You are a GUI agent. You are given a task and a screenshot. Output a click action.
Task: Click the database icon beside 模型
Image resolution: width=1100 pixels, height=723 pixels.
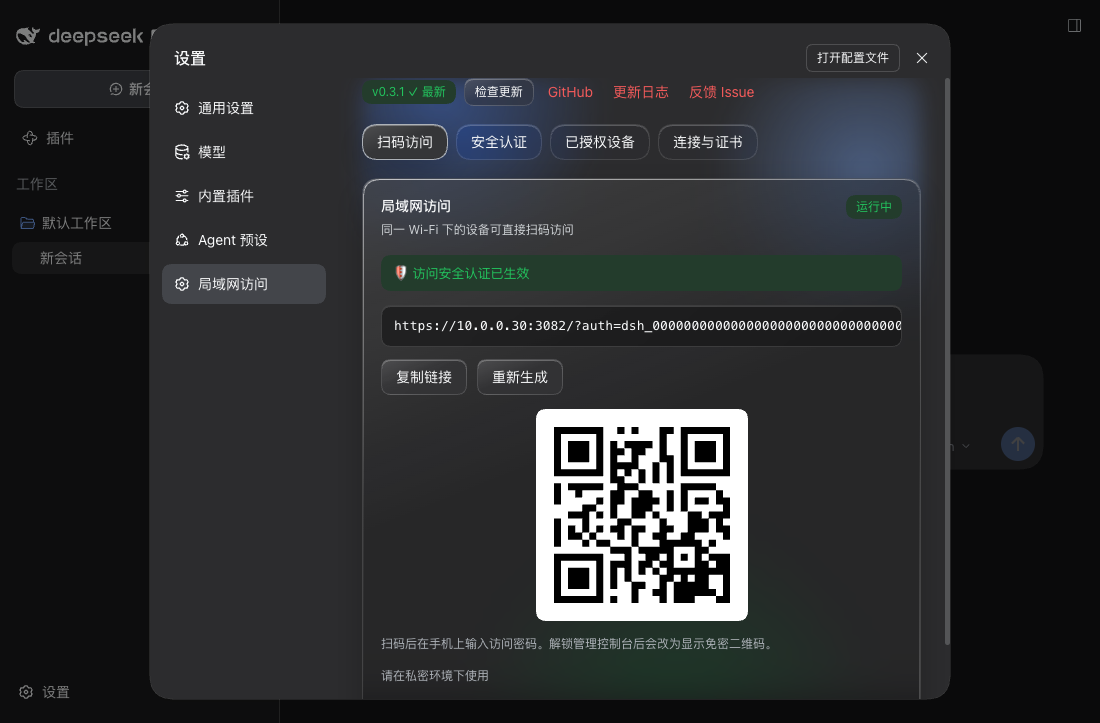click(182, 152)
